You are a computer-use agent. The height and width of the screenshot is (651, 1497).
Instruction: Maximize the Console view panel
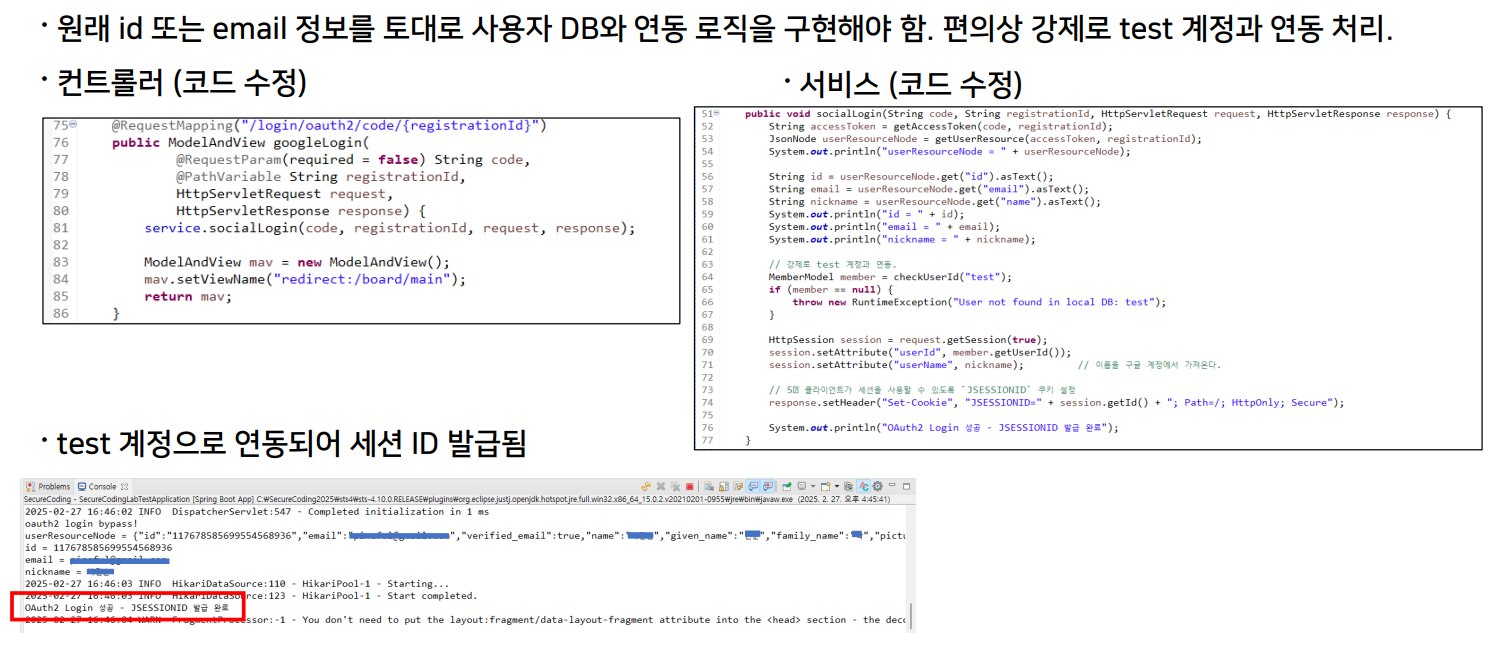(x=906, y=487)
